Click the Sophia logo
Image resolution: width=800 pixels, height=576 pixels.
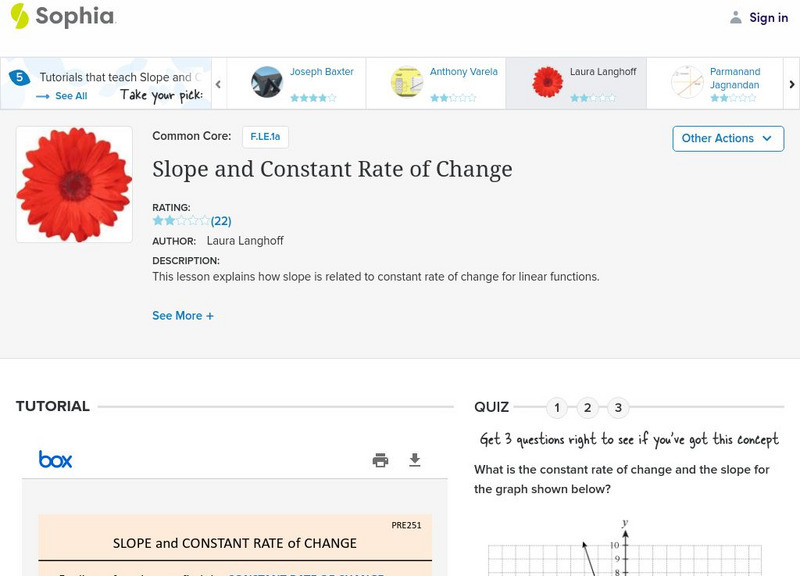pos(62,16)
